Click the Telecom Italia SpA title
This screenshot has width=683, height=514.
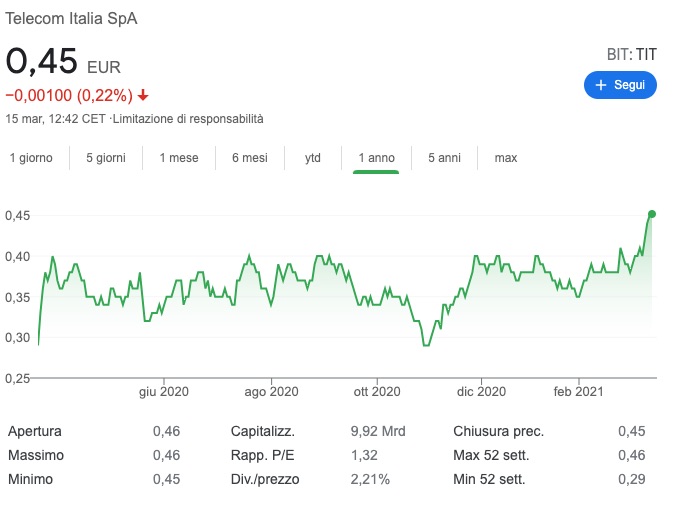coord(71,20)
